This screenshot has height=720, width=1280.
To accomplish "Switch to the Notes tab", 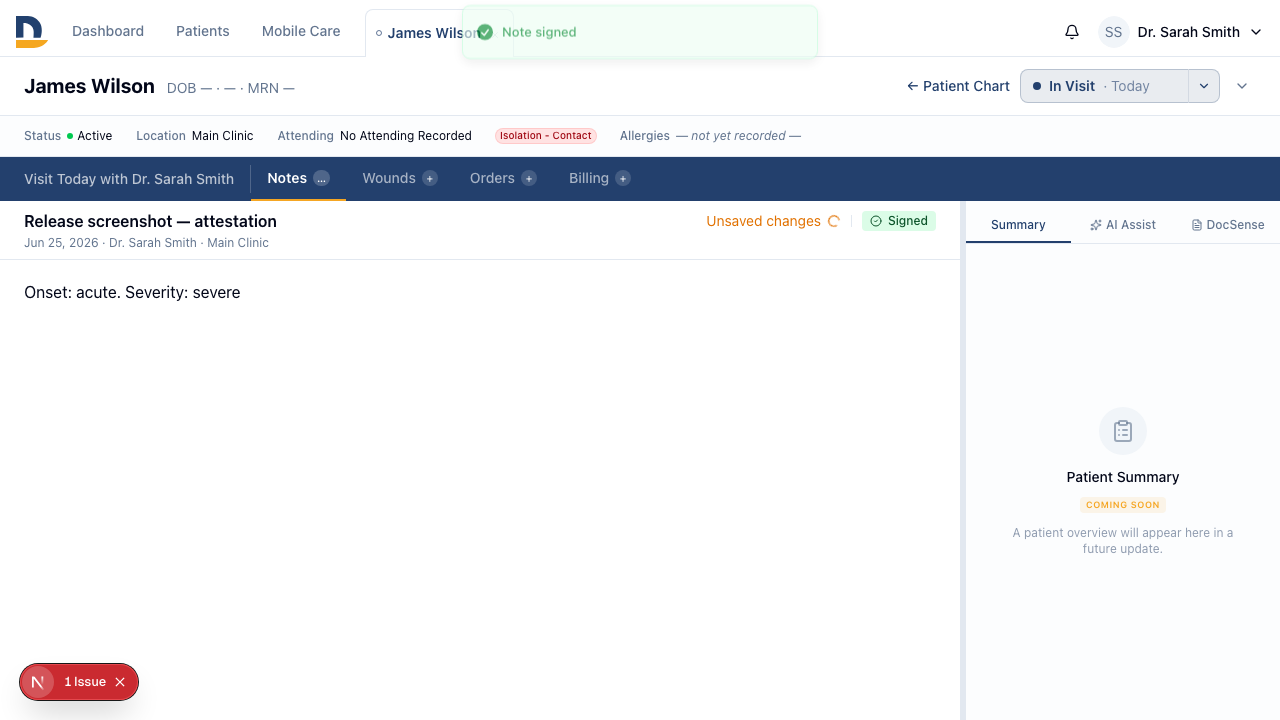I will 298,178.
